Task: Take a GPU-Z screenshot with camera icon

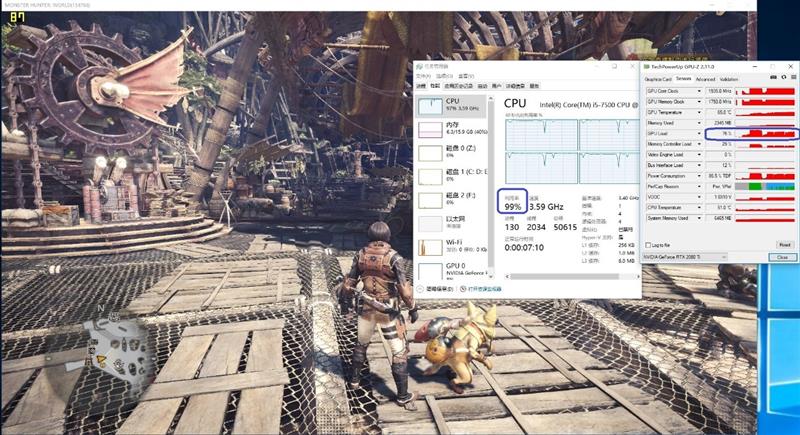Action: (x=773, y=77)
